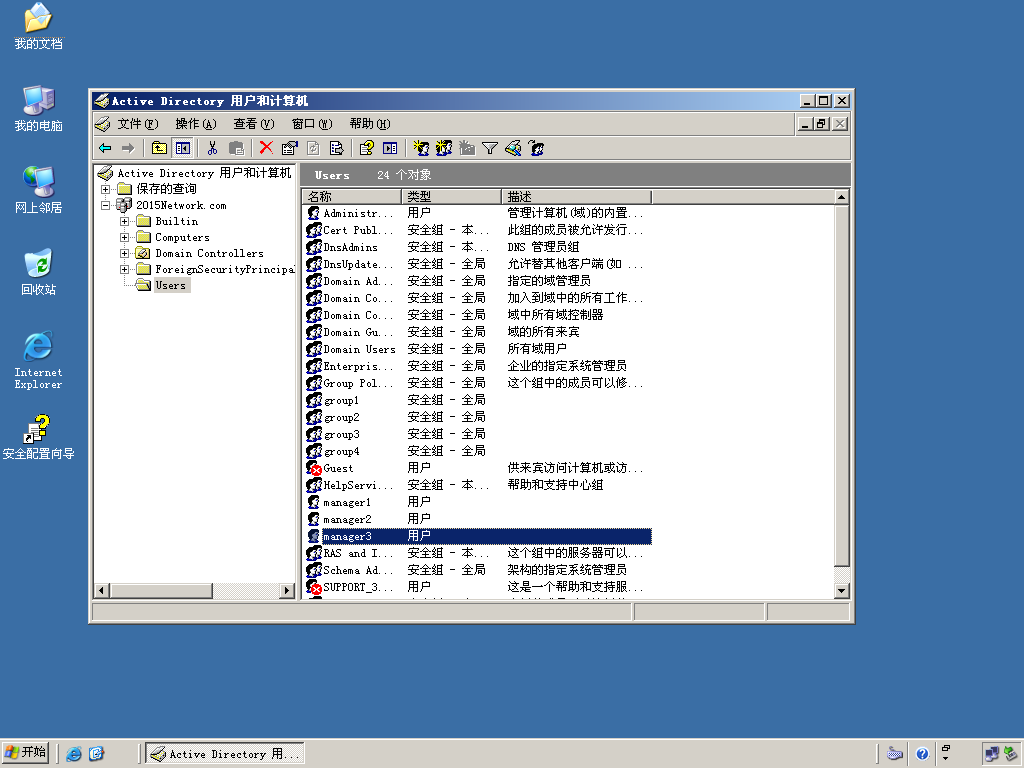Select the group3 row
Screen dimensions: 1024x768
(x=479, y=434)
